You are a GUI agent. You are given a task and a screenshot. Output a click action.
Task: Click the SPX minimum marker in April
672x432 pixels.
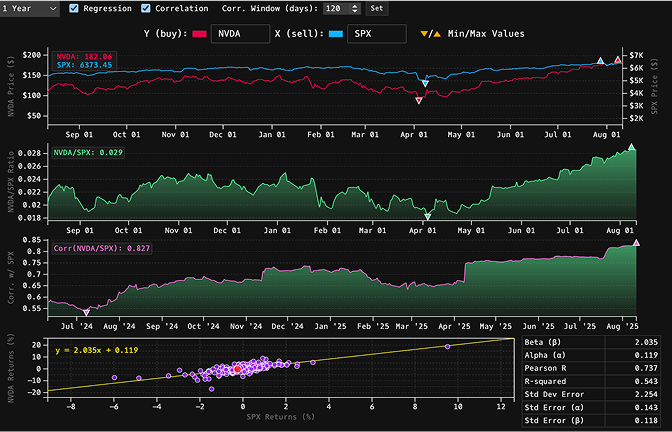(425, 84)
